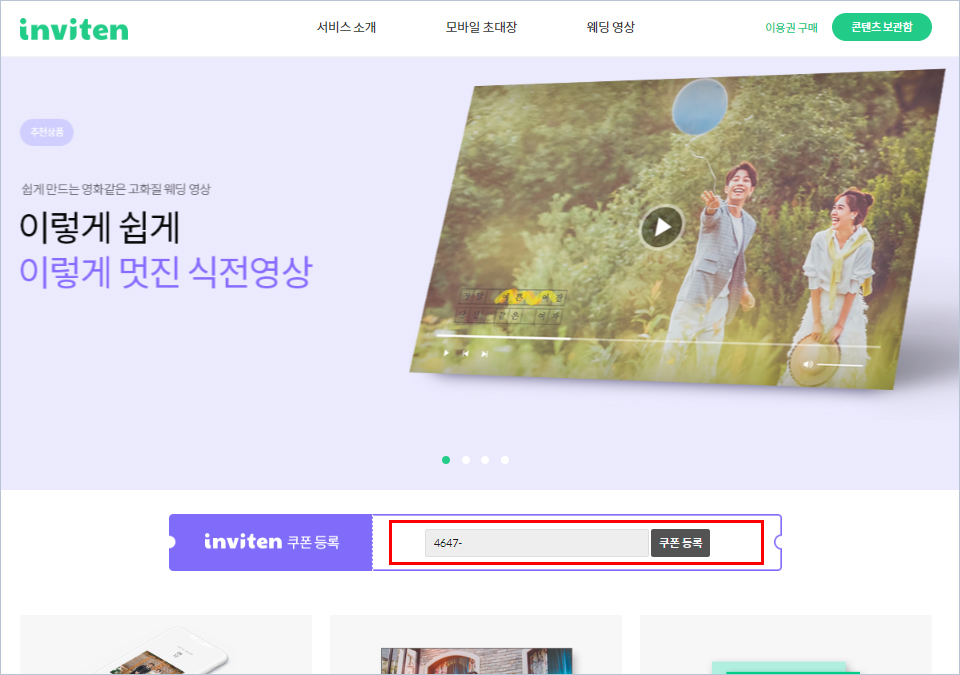Click the 추천상품 badge
This screenshot has width=960, height=675.
coord(47,132)
